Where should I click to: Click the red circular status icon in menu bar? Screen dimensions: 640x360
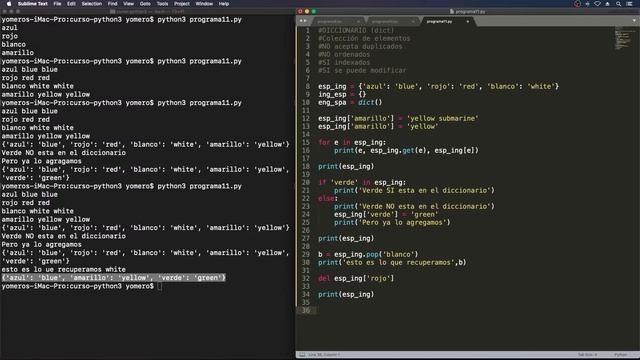(x=578, y=4)
